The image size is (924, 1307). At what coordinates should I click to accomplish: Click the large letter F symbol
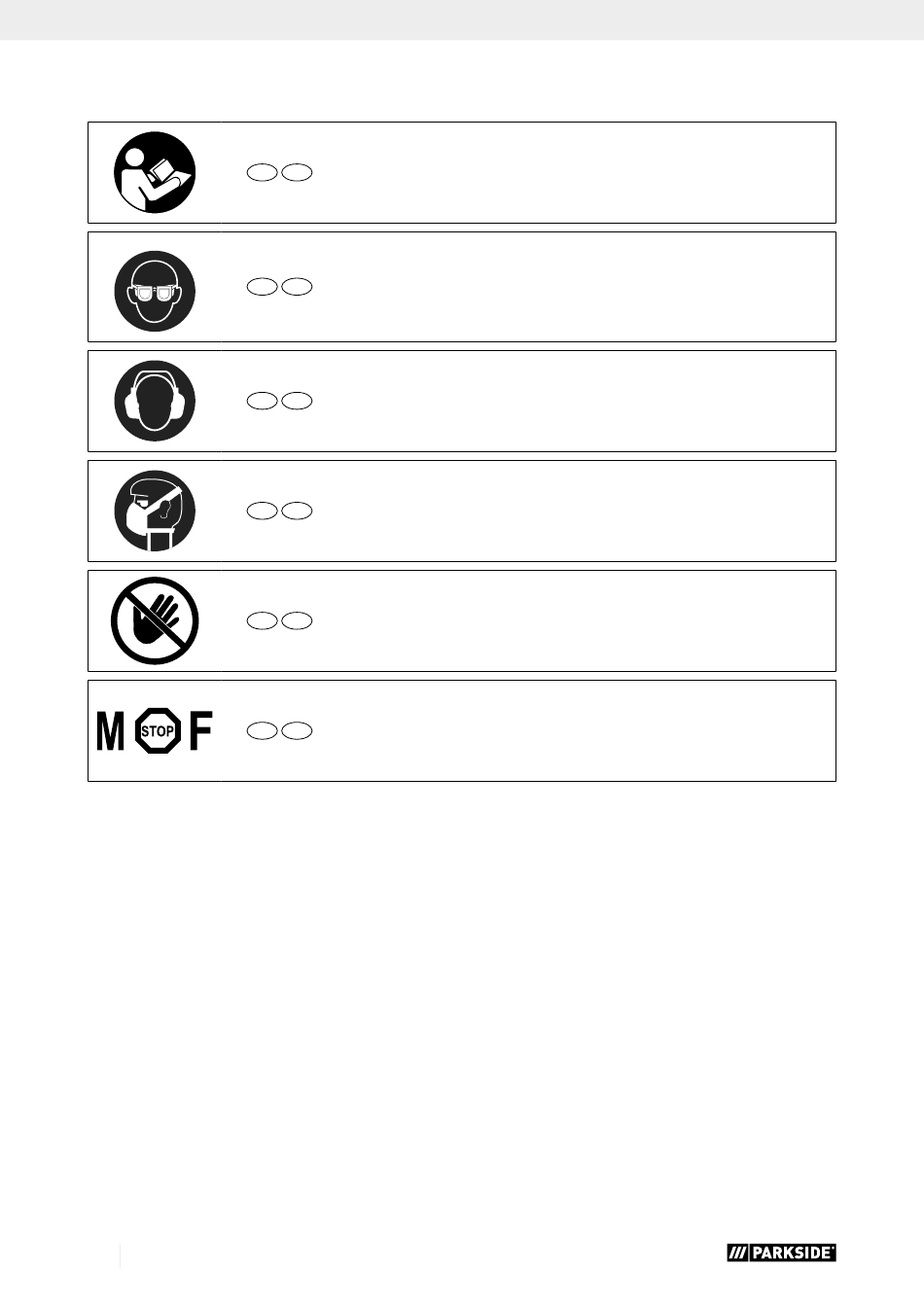[200, 731]
